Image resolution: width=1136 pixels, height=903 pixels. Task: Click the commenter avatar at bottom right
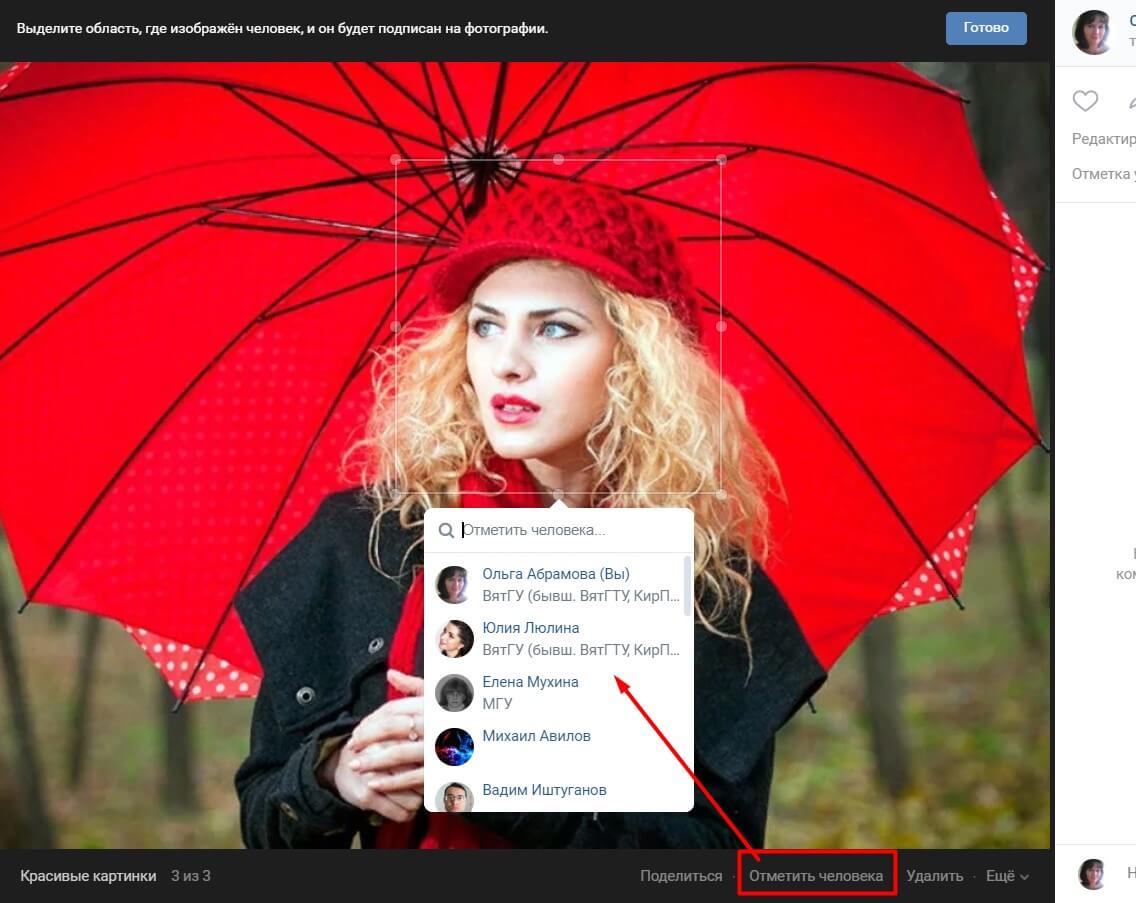tap(1093, 874)
